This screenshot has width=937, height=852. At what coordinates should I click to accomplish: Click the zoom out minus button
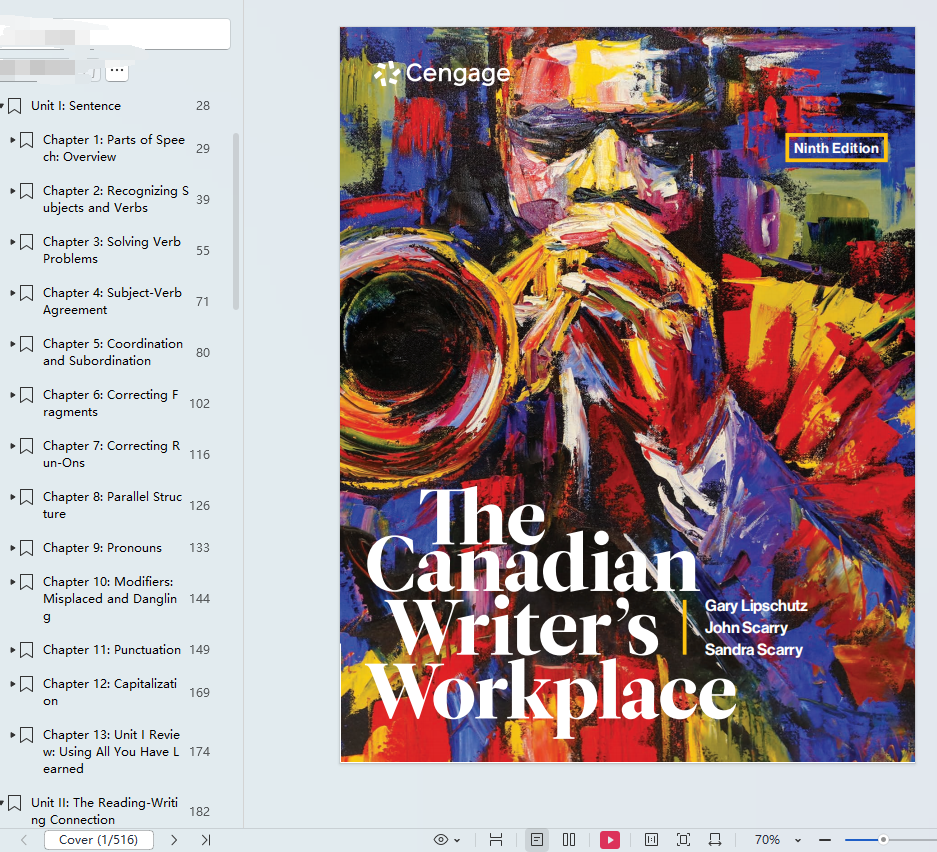click(x=825, y=839)
